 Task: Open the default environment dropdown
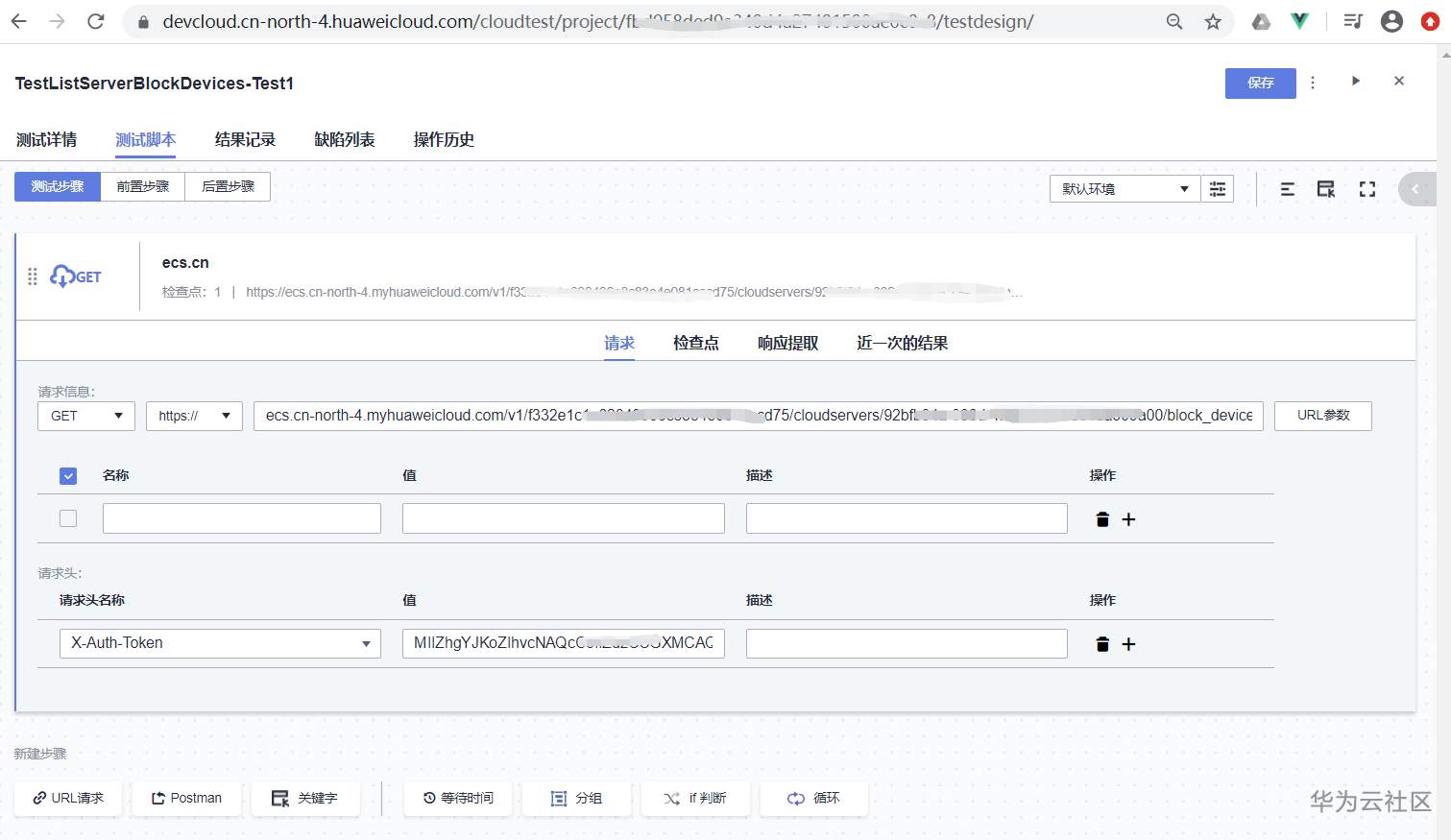1125,189
